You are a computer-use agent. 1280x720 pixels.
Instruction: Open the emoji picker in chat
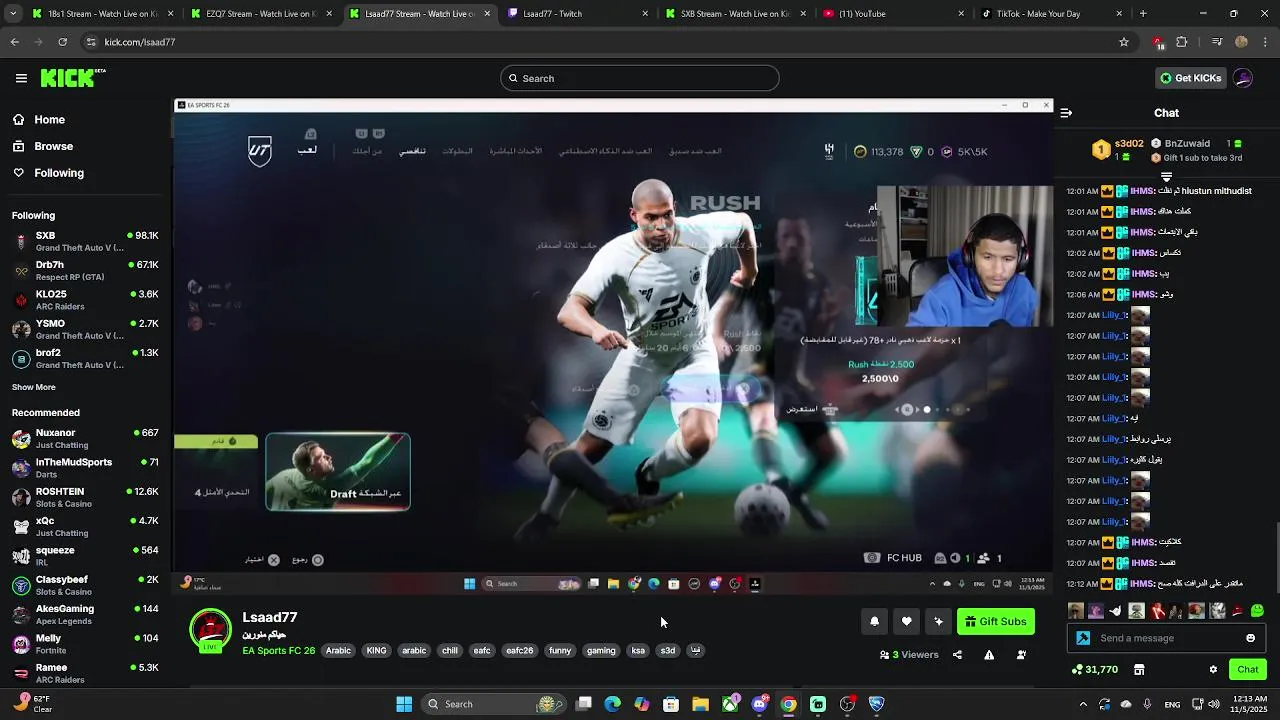pos(1250,638)
